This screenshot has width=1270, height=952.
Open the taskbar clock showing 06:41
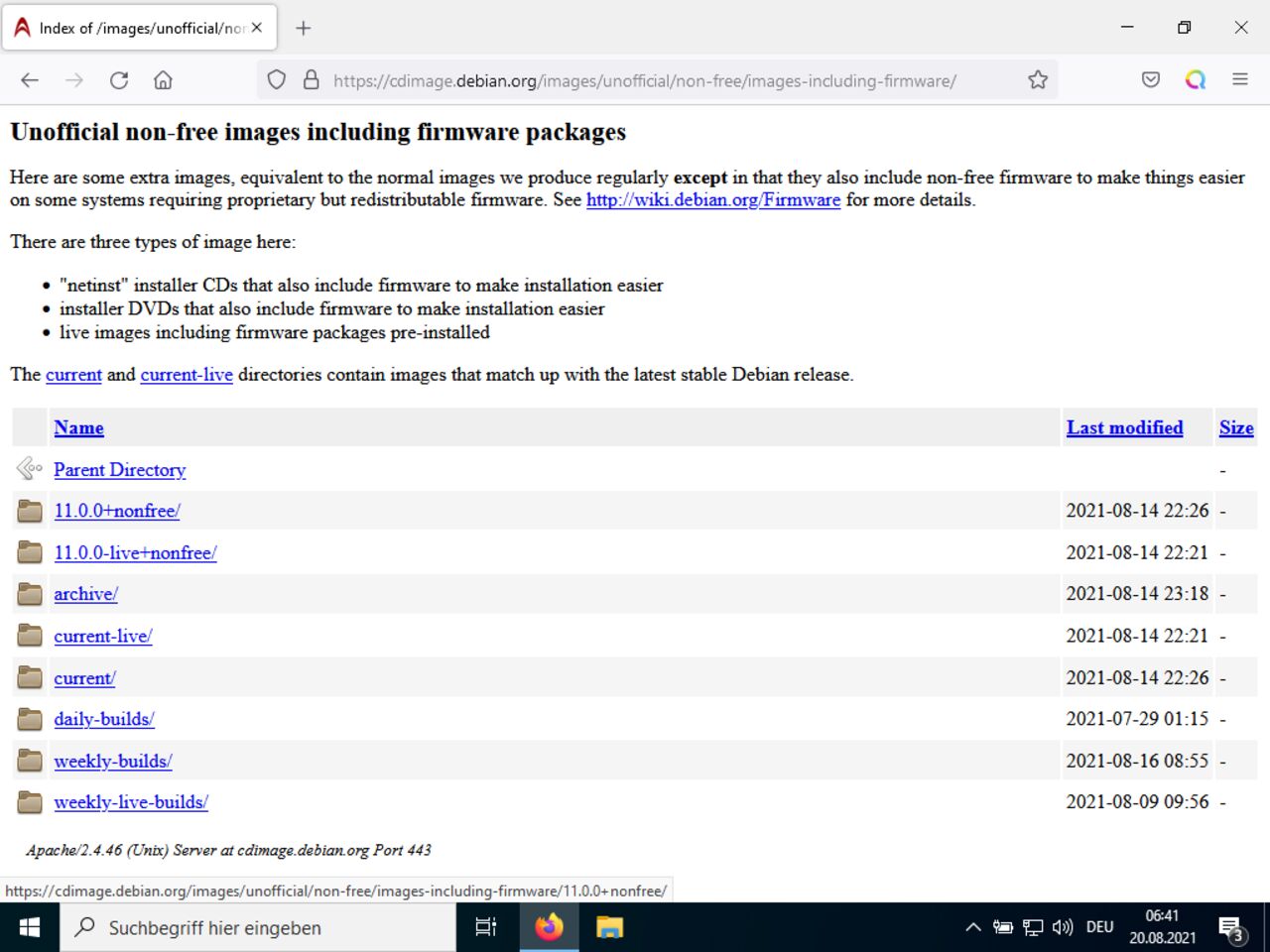pyautogui.click(x=1162, y=927)
